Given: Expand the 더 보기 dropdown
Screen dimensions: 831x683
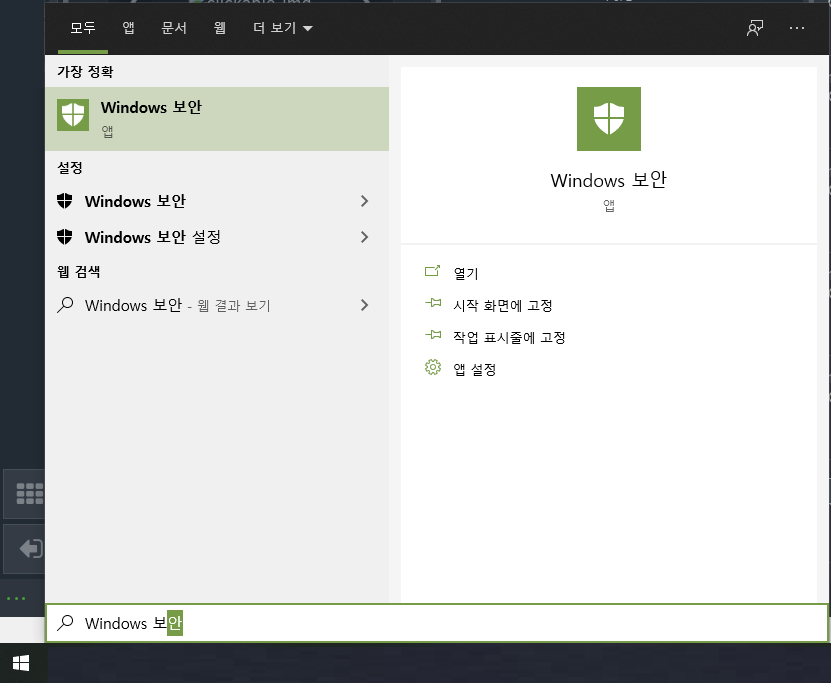Looking at the screenshot, I should [282, 28].
